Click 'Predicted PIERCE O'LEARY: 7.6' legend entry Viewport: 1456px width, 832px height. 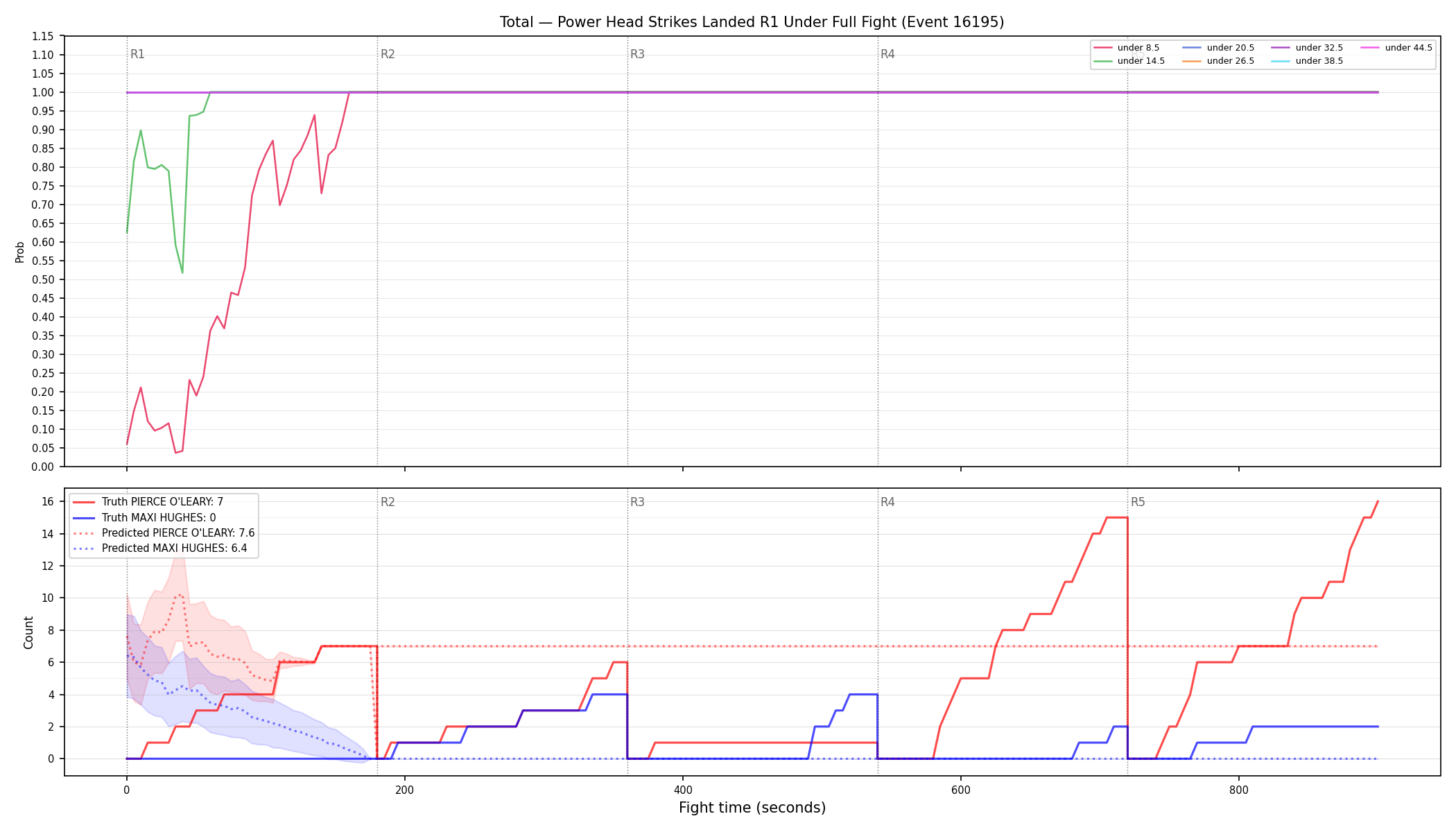tap(164, 533)
